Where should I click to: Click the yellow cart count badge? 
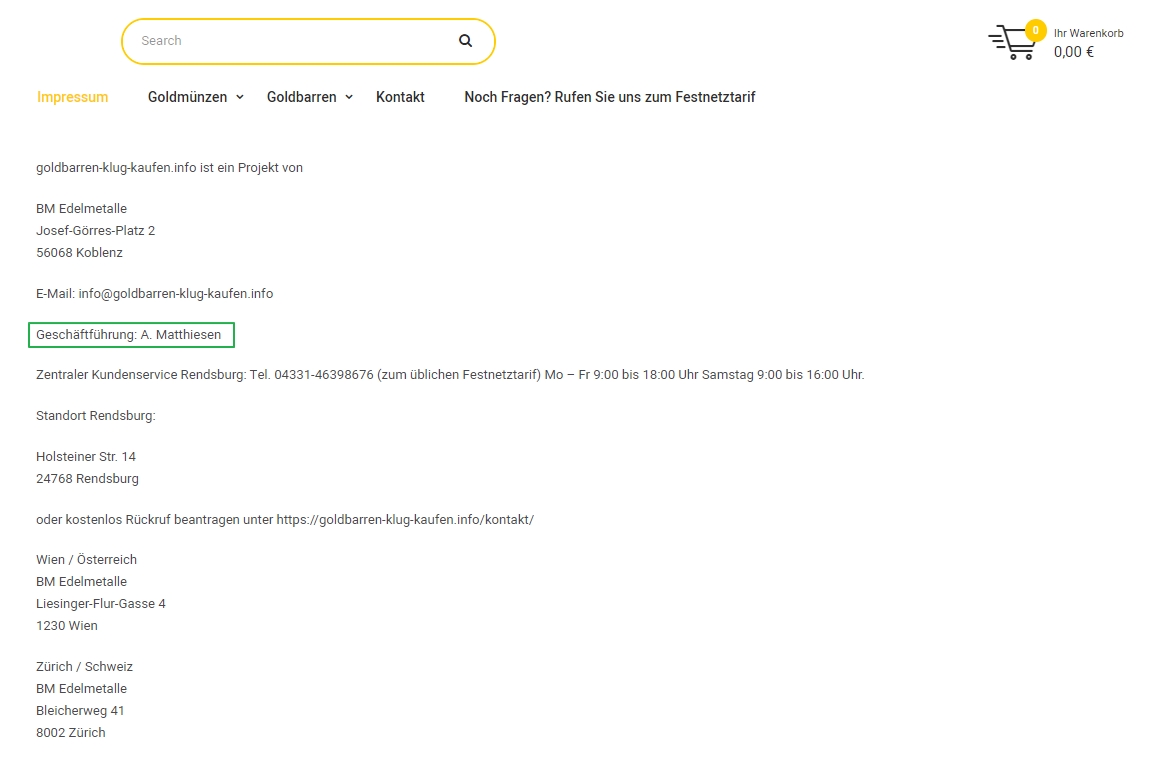click(1035, 30)
